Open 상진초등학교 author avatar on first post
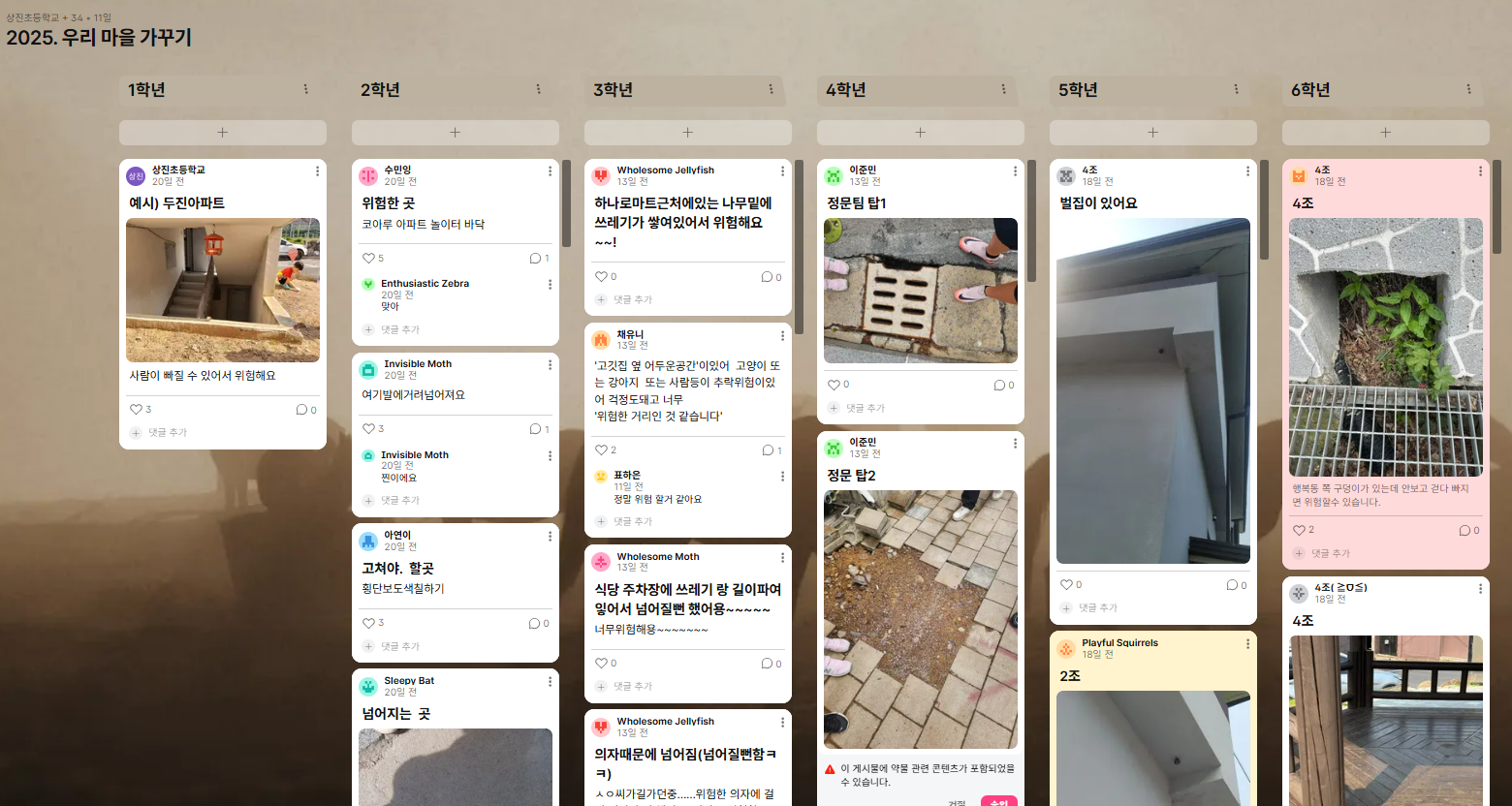 (136, 175)
